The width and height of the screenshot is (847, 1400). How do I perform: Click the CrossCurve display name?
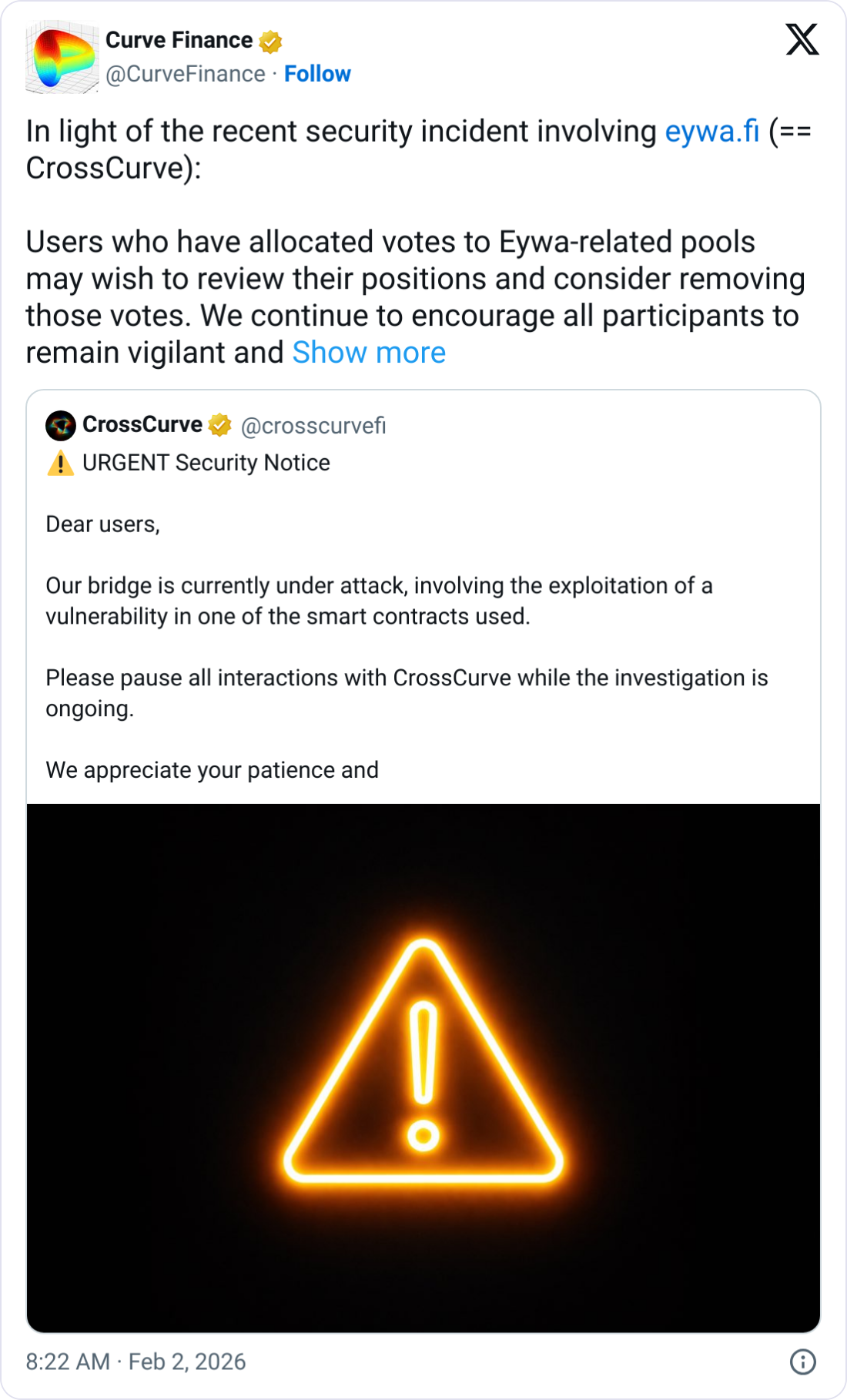[142, 424]
